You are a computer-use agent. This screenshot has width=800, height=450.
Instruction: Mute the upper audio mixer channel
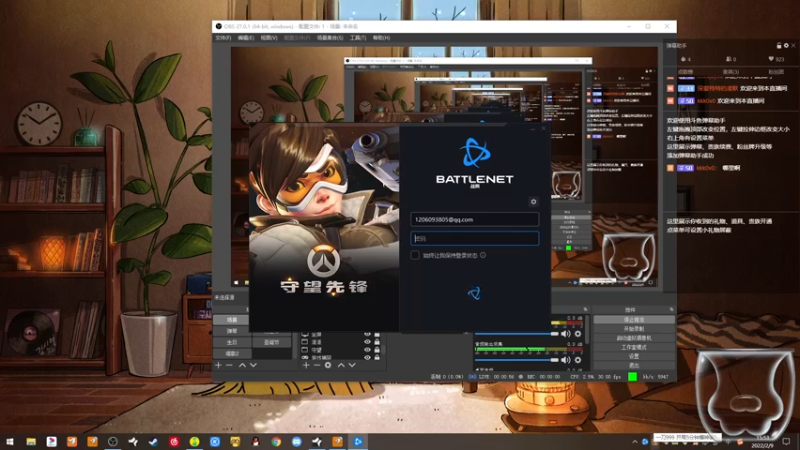point(565,334)
